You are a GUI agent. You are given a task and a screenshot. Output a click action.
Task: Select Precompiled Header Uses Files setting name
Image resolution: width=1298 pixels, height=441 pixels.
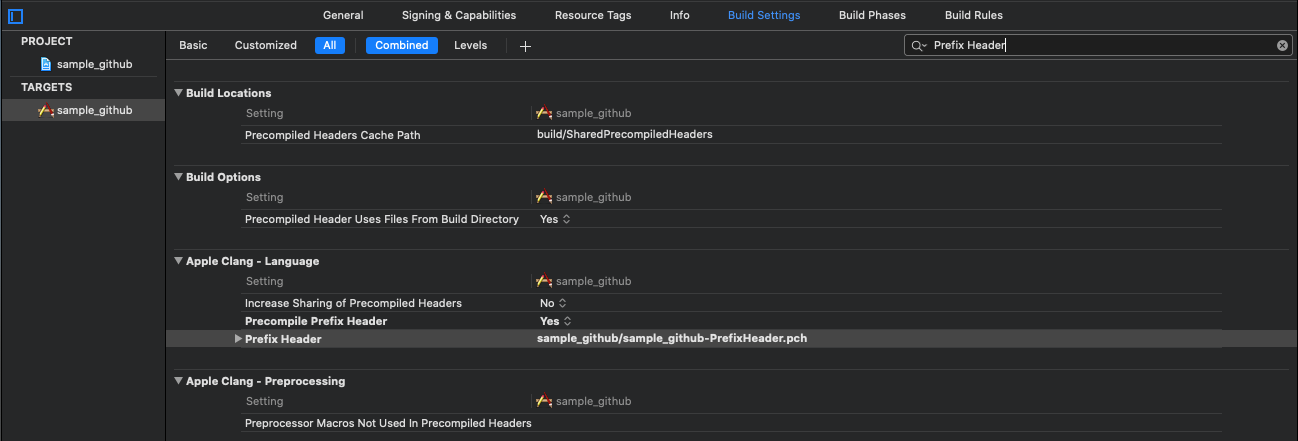382,219
